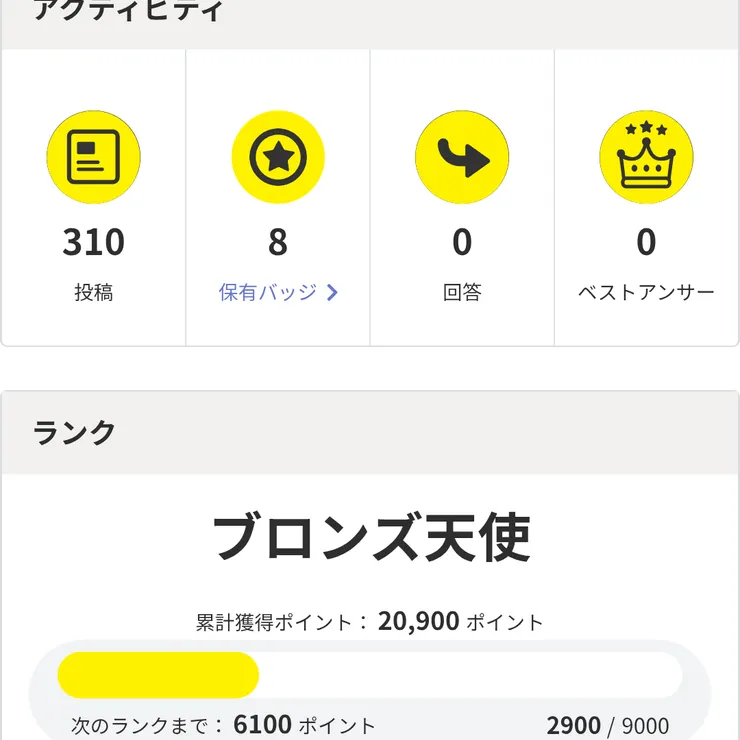
Task: Click the badge count 8
Action: click(278, 242)
